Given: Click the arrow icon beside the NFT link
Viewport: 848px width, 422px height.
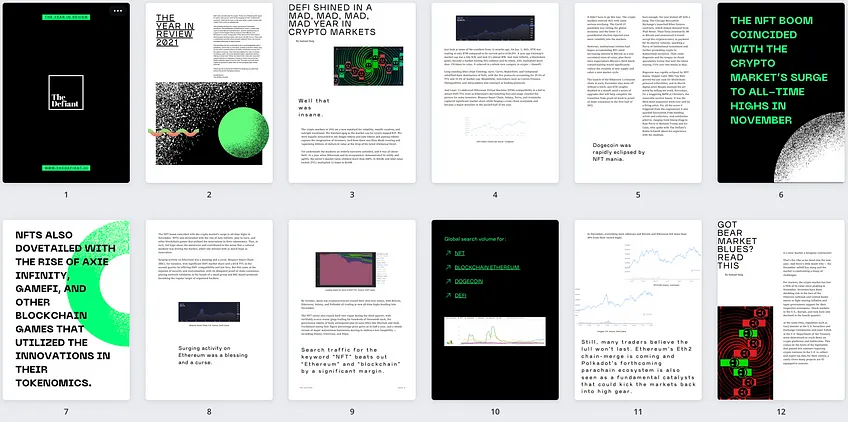Looking at the screenshot, I should (x=448, y=253).
